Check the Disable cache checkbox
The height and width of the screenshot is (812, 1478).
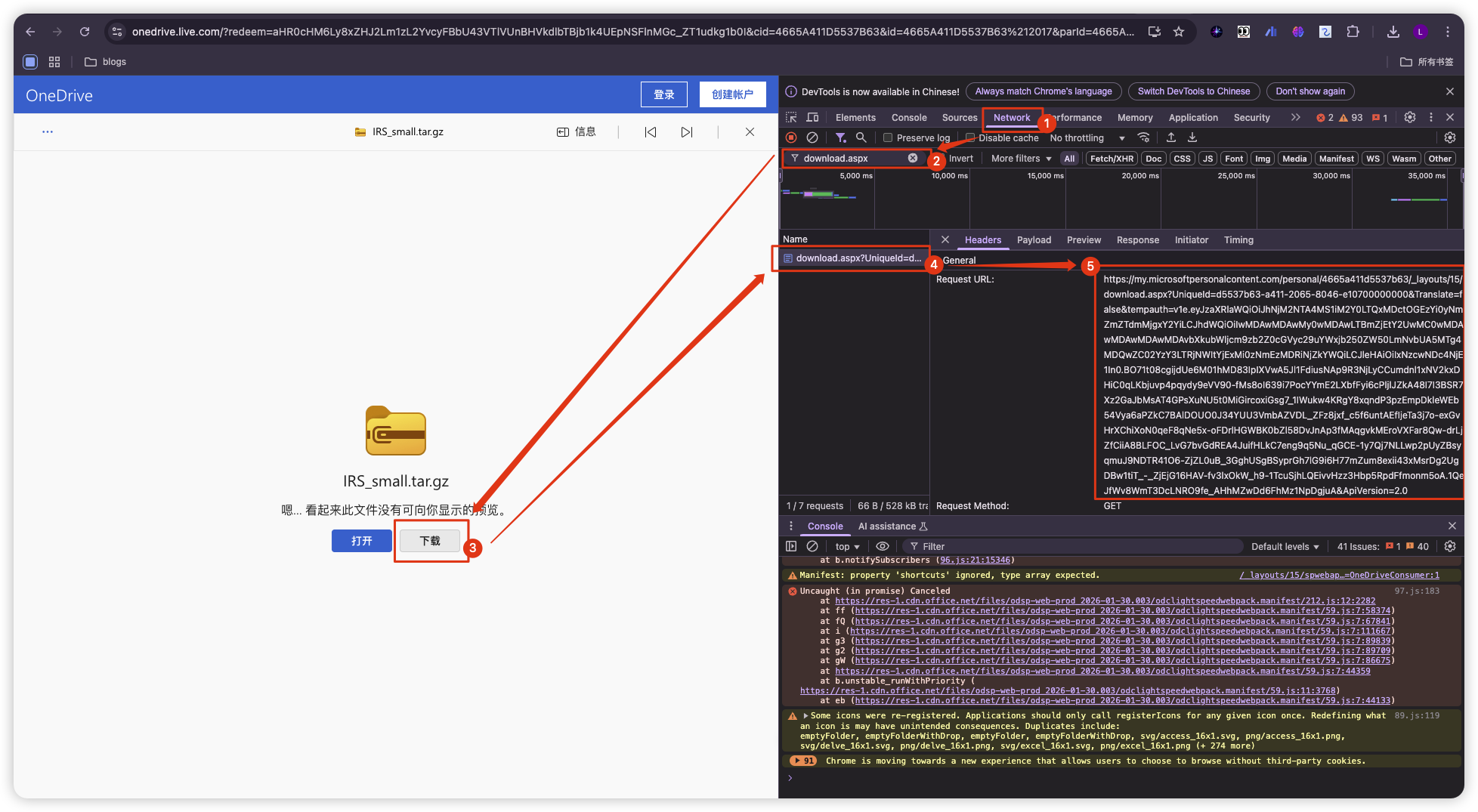[970, 137]
